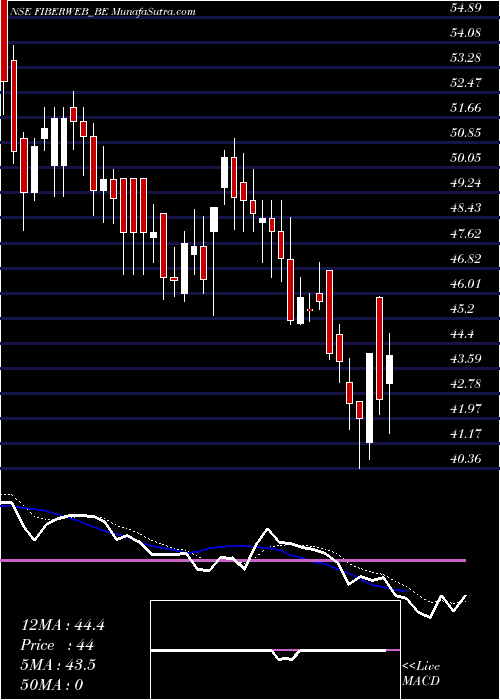Click the '50MA : 0' indicator text

(x=52, y=684)
